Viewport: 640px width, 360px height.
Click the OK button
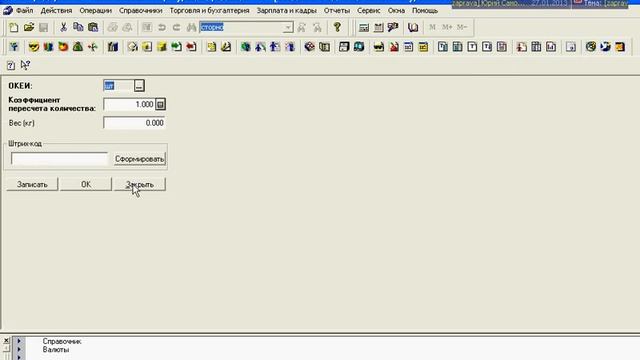pyautogui.click(x=86, y=184)
